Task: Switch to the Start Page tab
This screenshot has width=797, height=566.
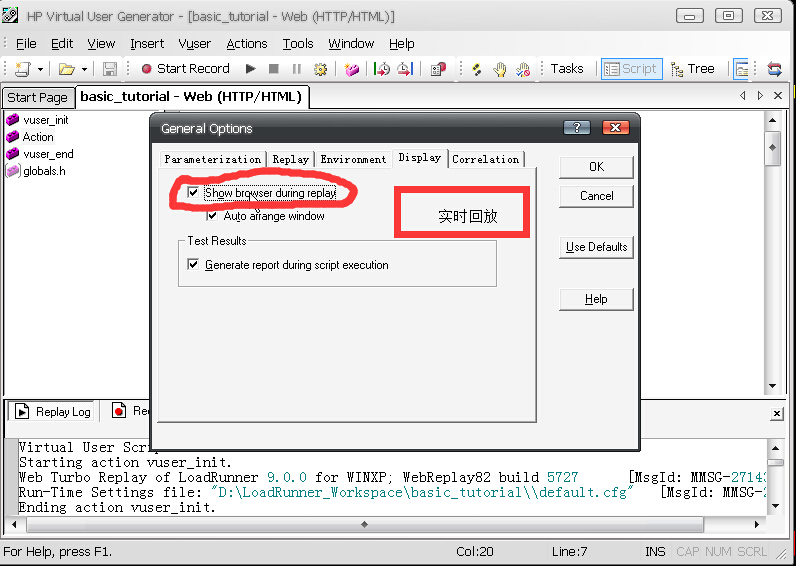Action: (37, 98)
